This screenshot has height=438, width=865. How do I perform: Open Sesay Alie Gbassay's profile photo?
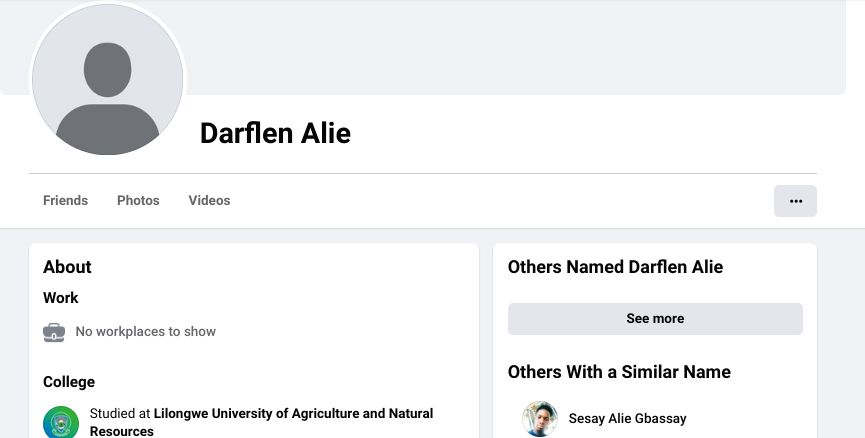tap(540, 419)
